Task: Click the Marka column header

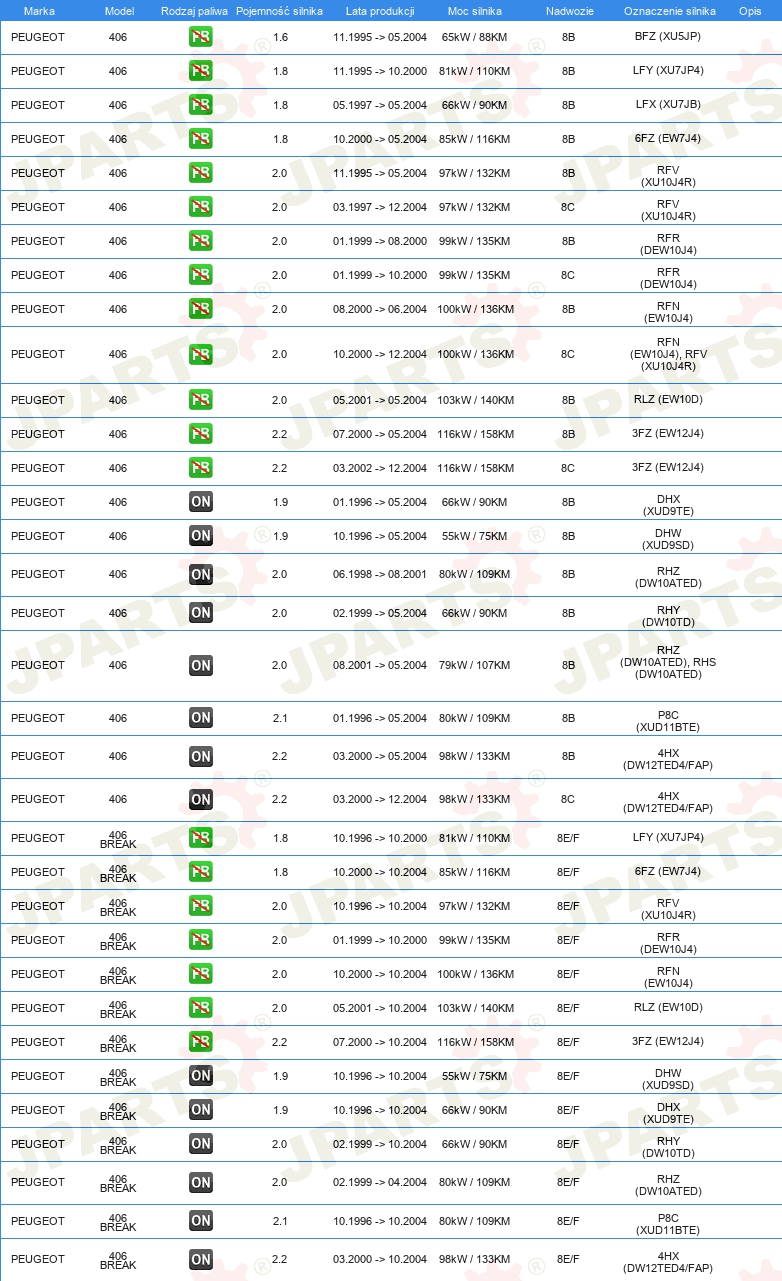Action: click(39, 11)
